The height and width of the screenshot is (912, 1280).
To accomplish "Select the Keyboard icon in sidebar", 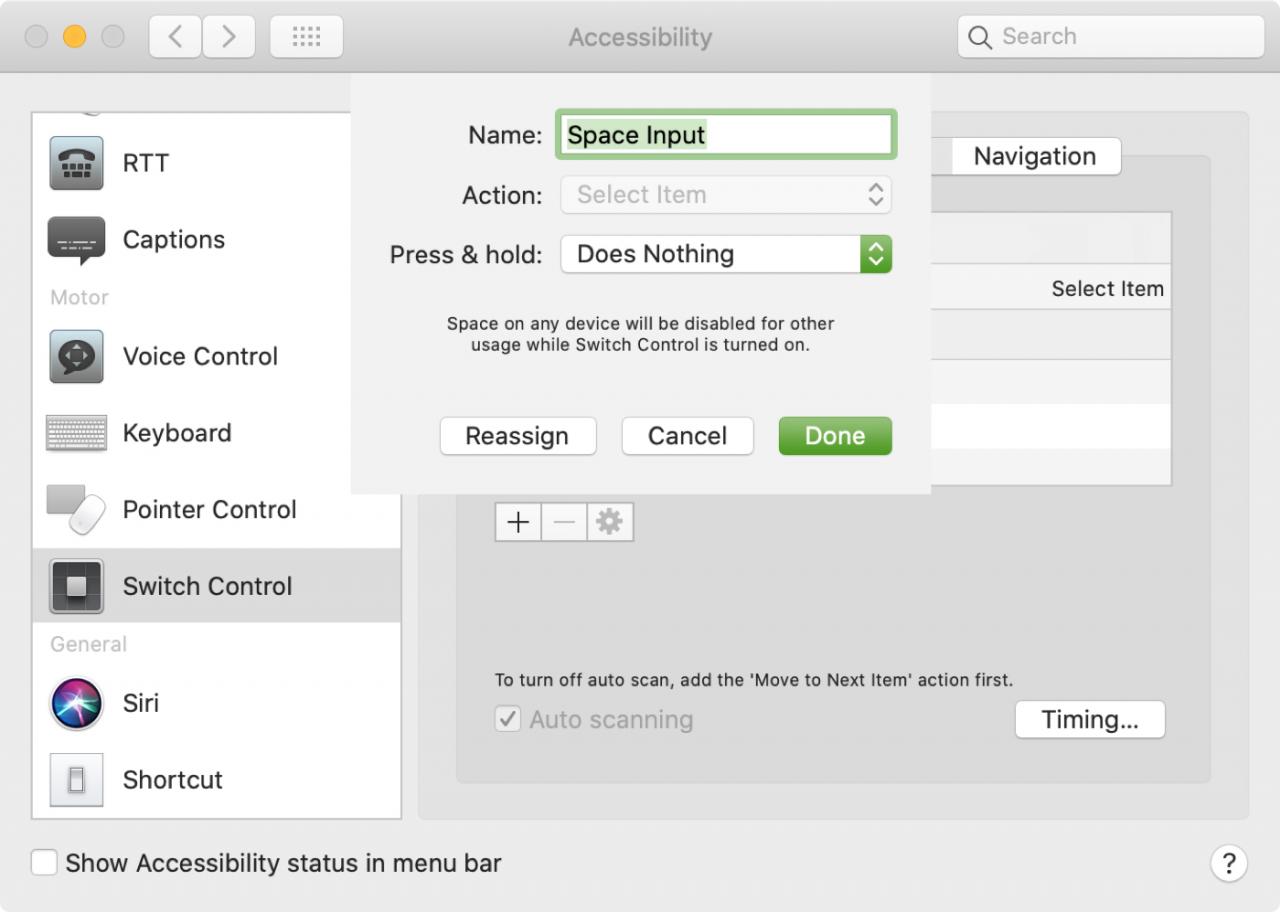I will [x=76, y=433].
